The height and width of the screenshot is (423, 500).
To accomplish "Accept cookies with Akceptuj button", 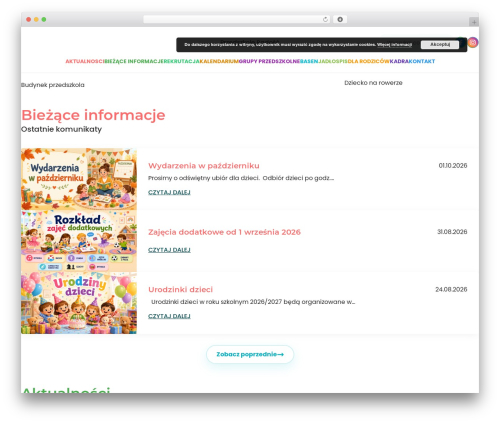I will click(x=440, y=45).
